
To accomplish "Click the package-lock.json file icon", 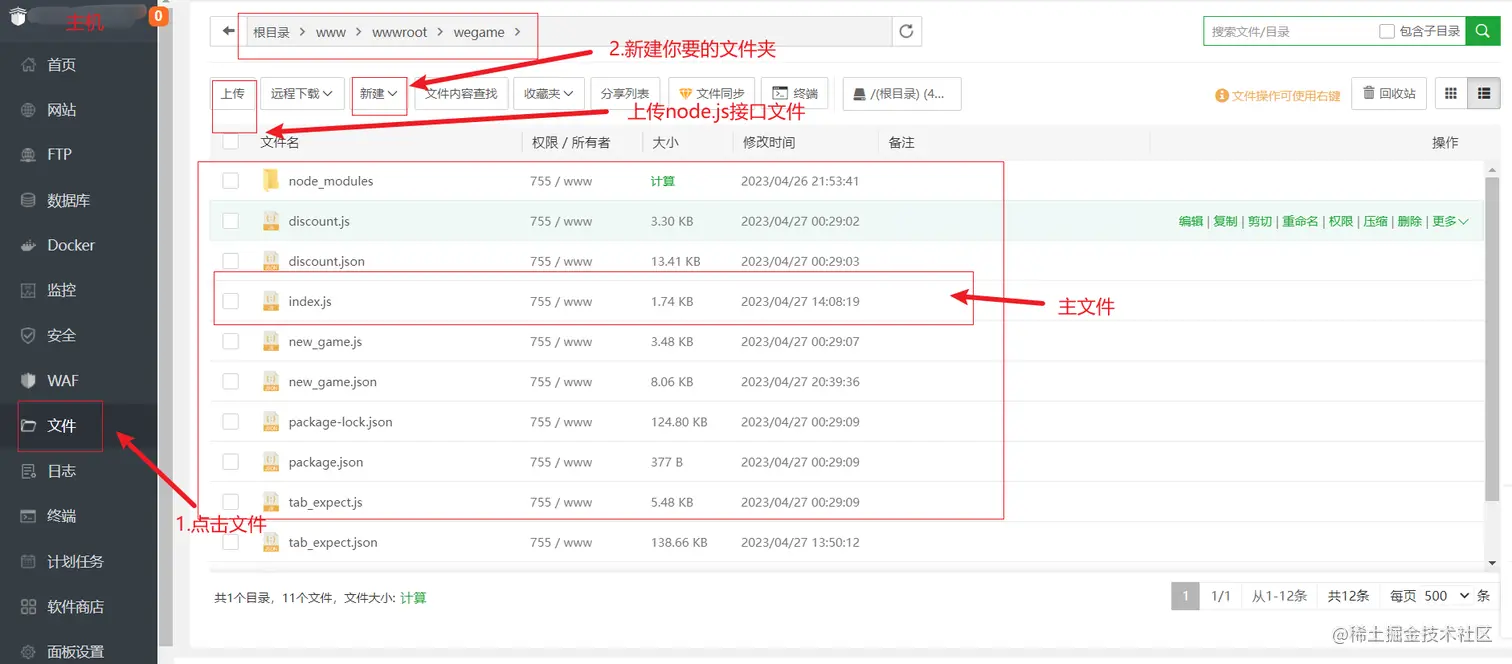I will [x=271, y=422].
